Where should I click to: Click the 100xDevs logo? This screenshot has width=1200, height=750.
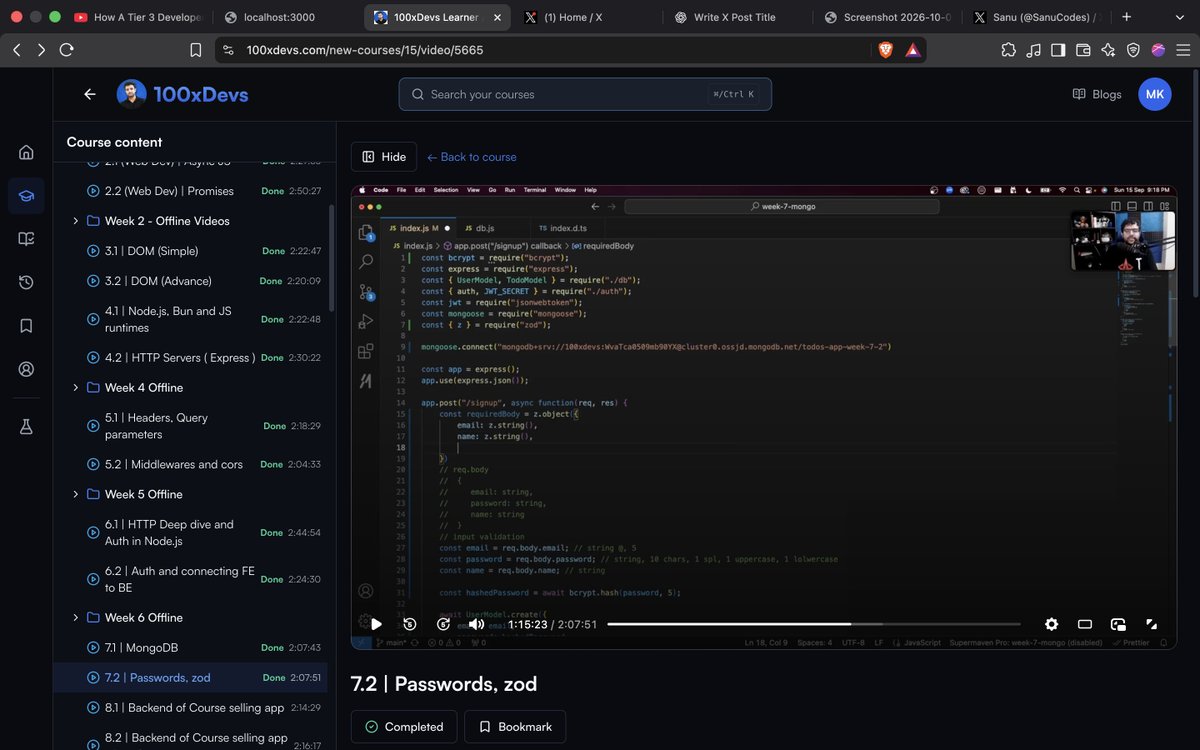183,94
